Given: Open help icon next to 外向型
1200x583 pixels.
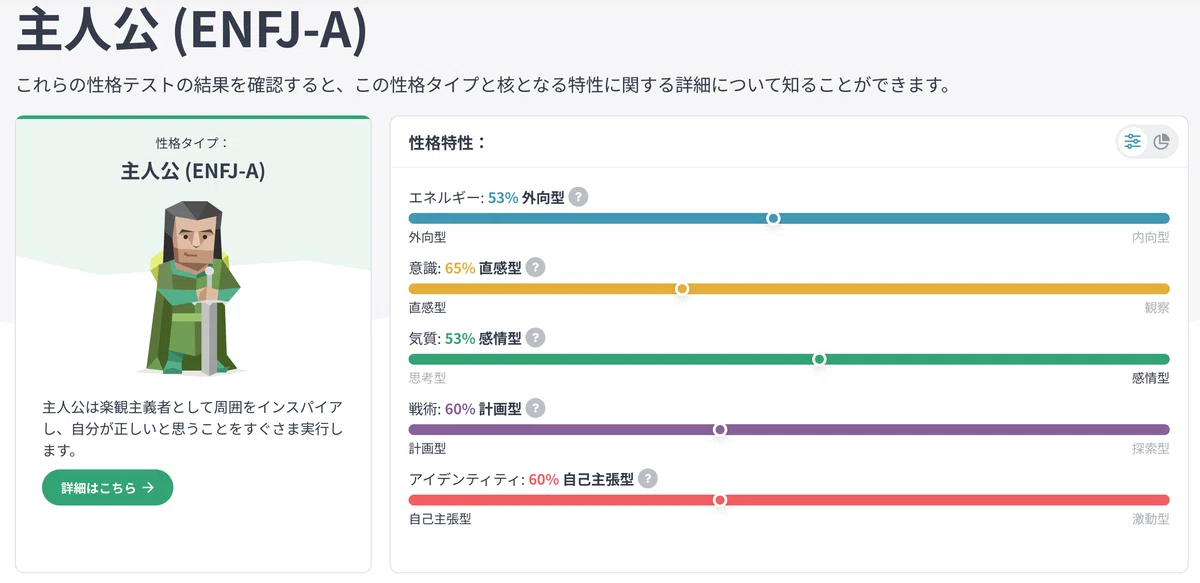Looking at the screenshot, I should point(578,197).
